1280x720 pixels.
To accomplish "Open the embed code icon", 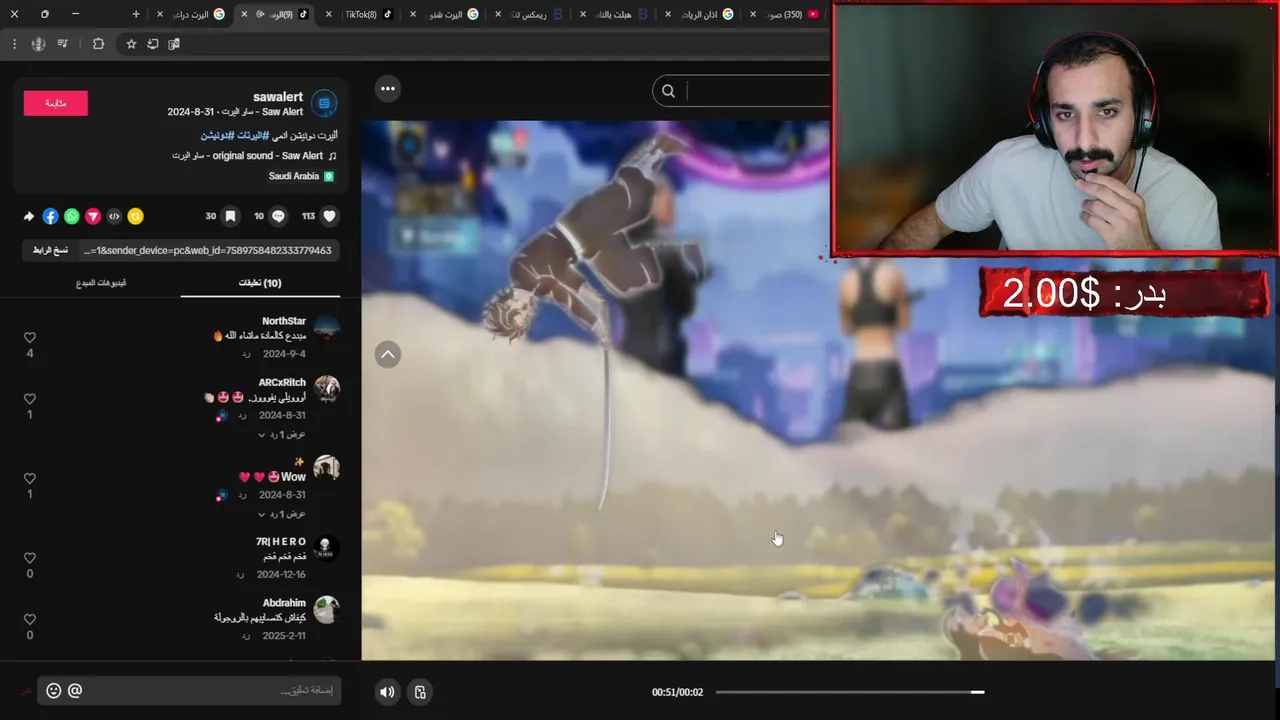I will (114, 216).
